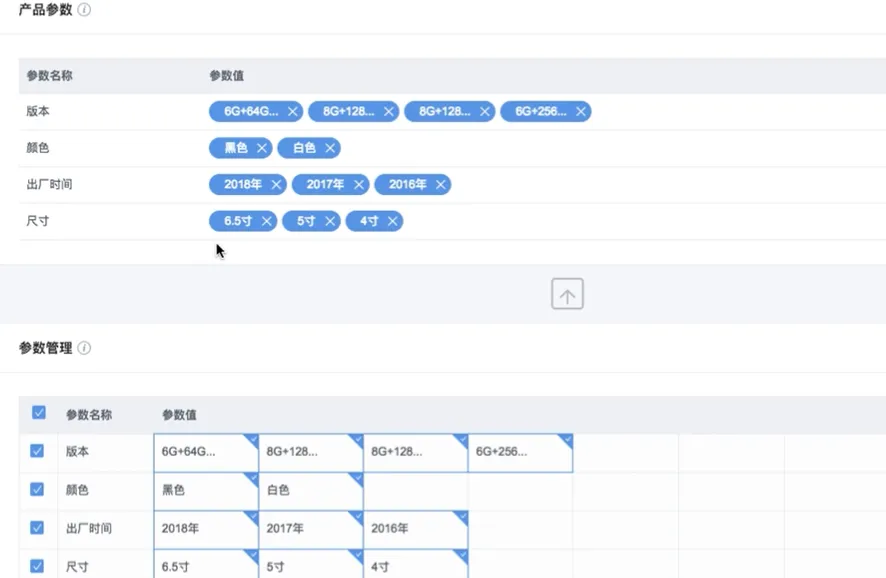Remove the 6.5寸 tag using its X
The width and height of the screenshot is (886, 578).
pyautogui.click(x=267, y=221)
